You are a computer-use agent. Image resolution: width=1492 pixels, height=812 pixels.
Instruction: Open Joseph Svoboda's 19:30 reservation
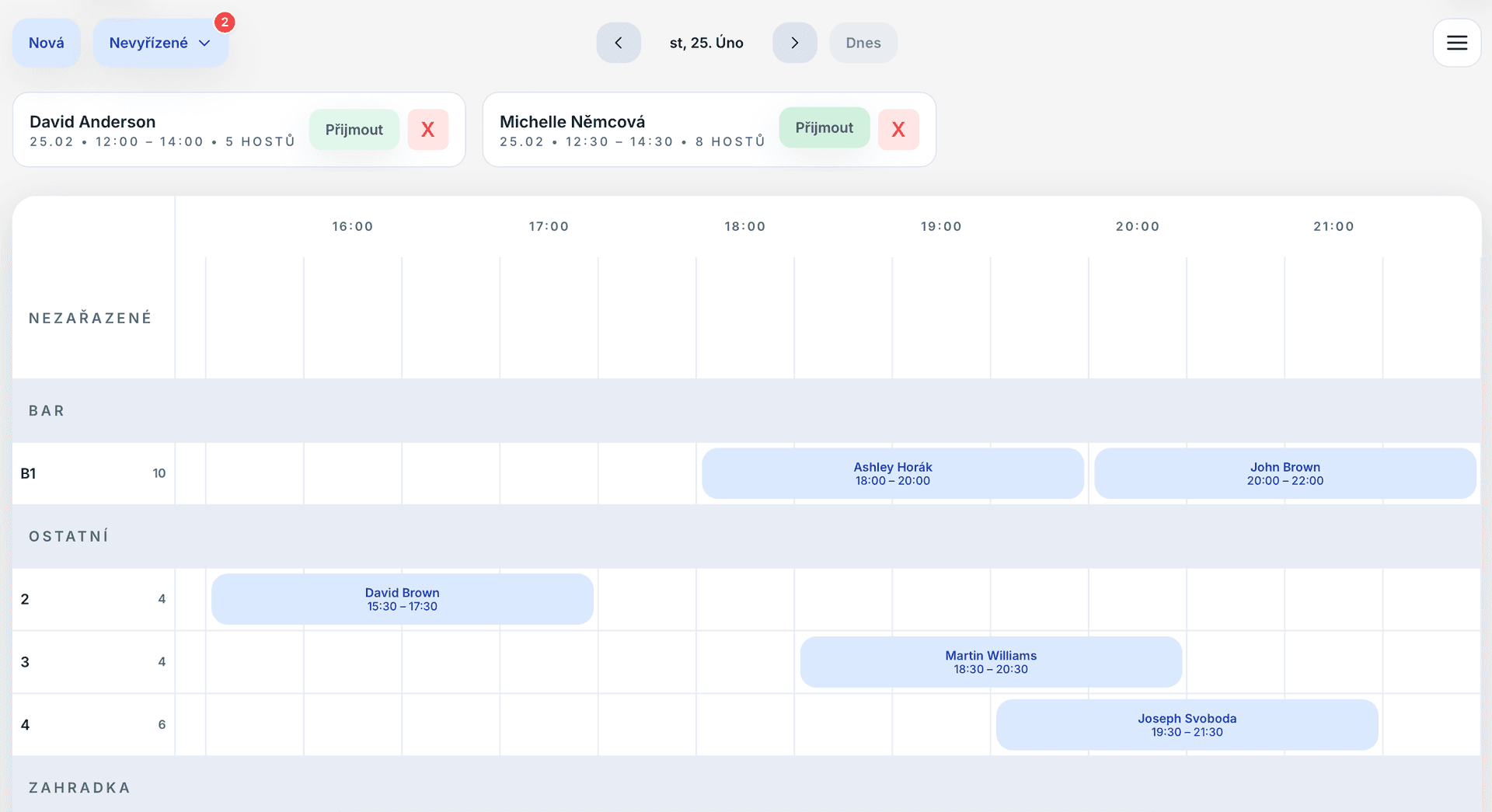point(1187,725)
